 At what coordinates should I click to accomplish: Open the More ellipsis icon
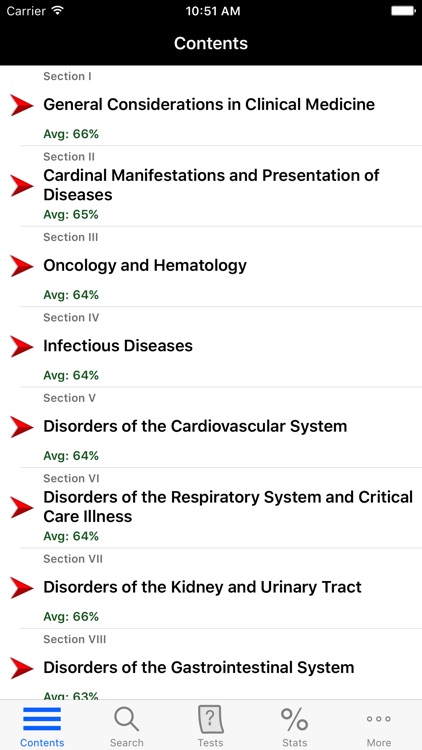tap(378, 718)
